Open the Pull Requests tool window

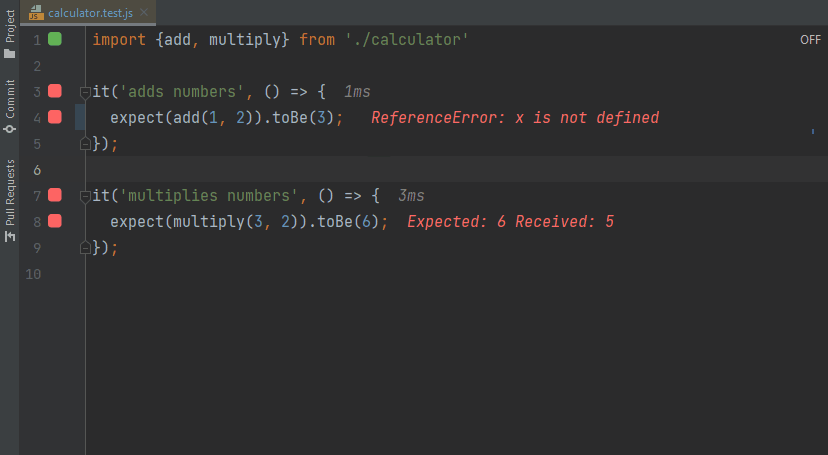coord(9,200)
